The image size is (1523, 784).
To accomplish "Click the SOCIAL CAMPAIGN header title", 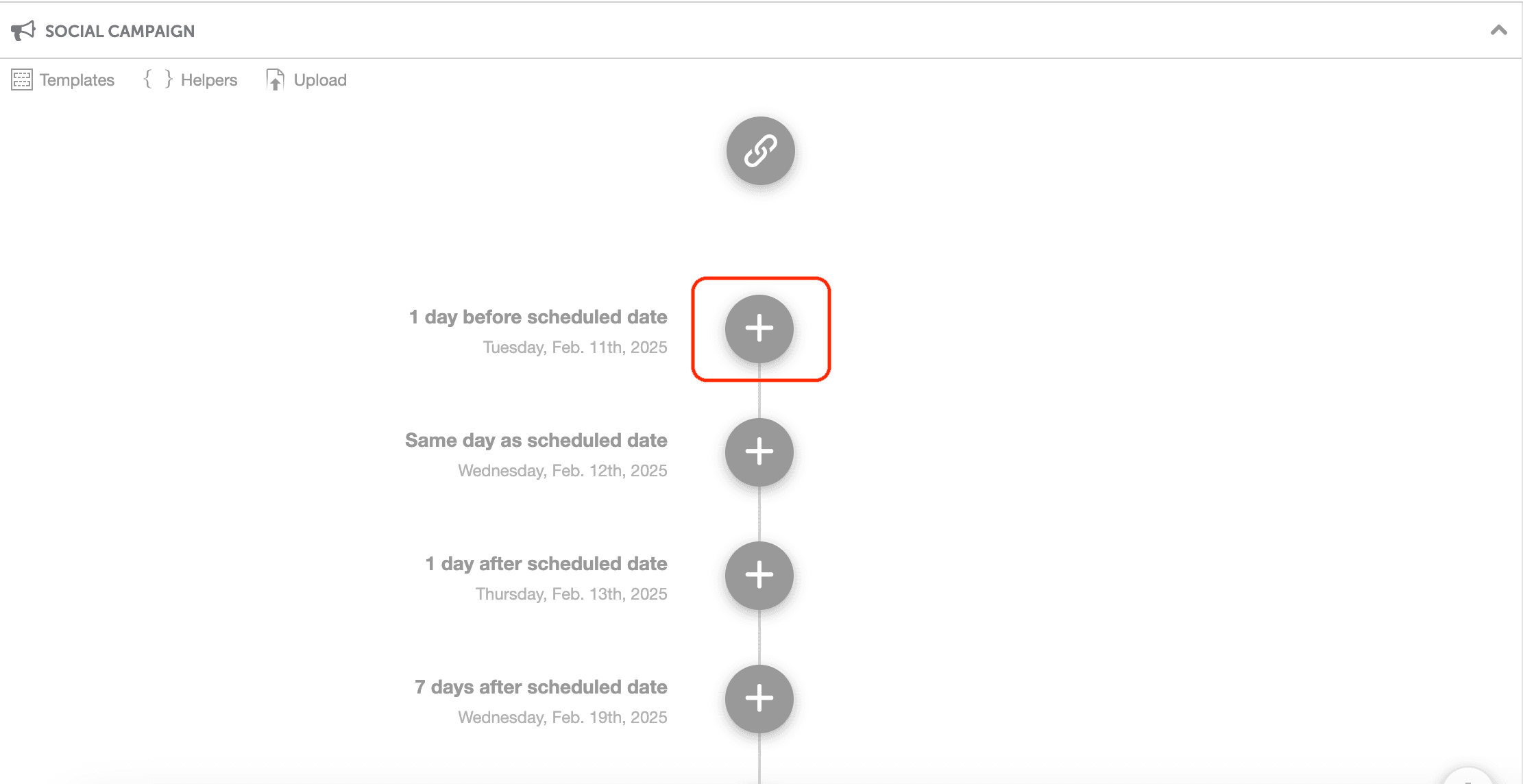I will (120, 30).
